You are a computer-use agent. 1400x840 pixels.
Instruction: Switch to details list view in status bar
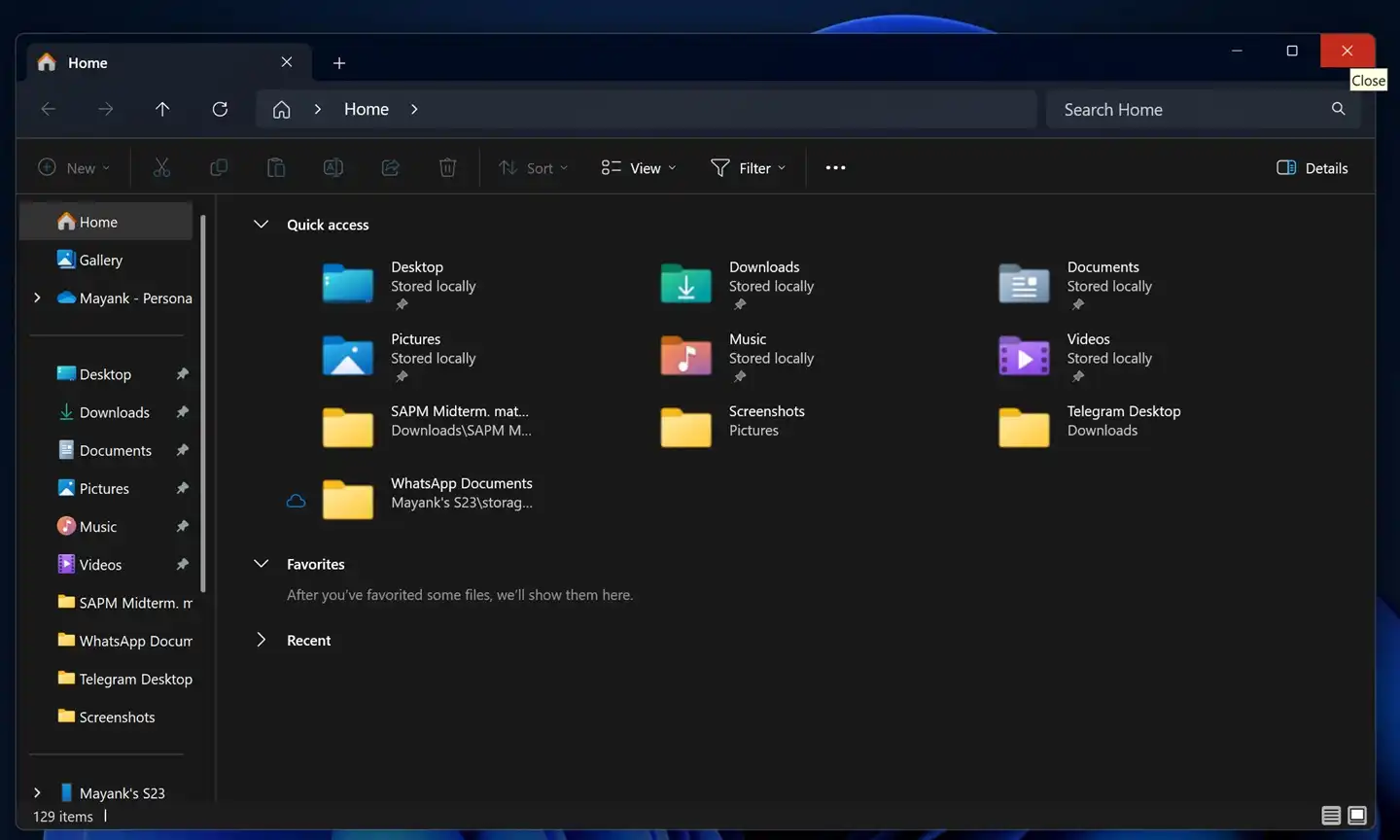point(1331,815)
